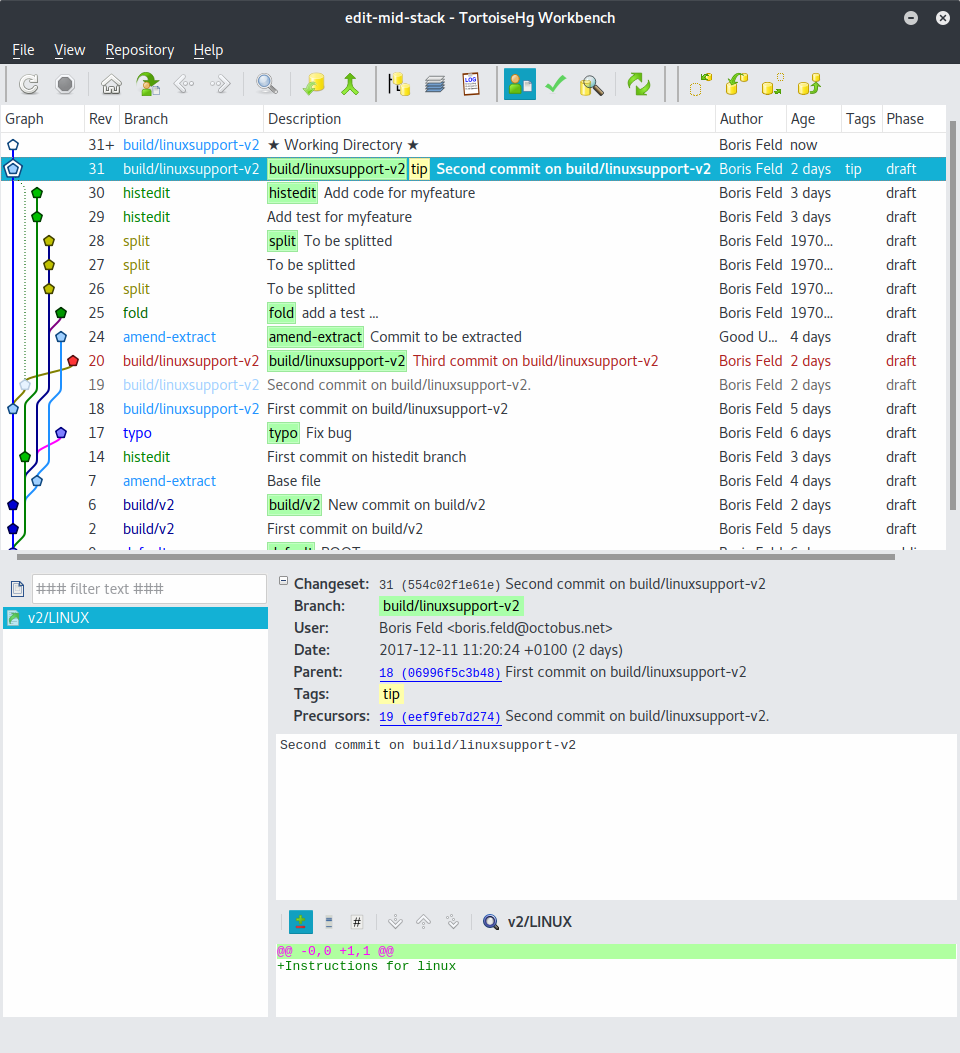The image size is (960, 1053).
Task: Open the Help menu
Action: tap(208, 50)
